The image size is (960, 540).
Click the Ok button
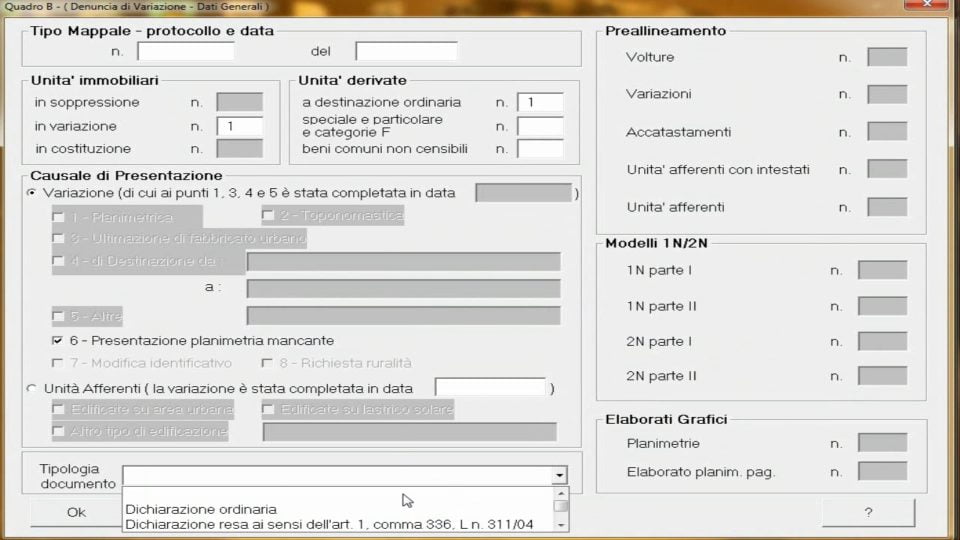pyautogui.click(x=77, y=512)
